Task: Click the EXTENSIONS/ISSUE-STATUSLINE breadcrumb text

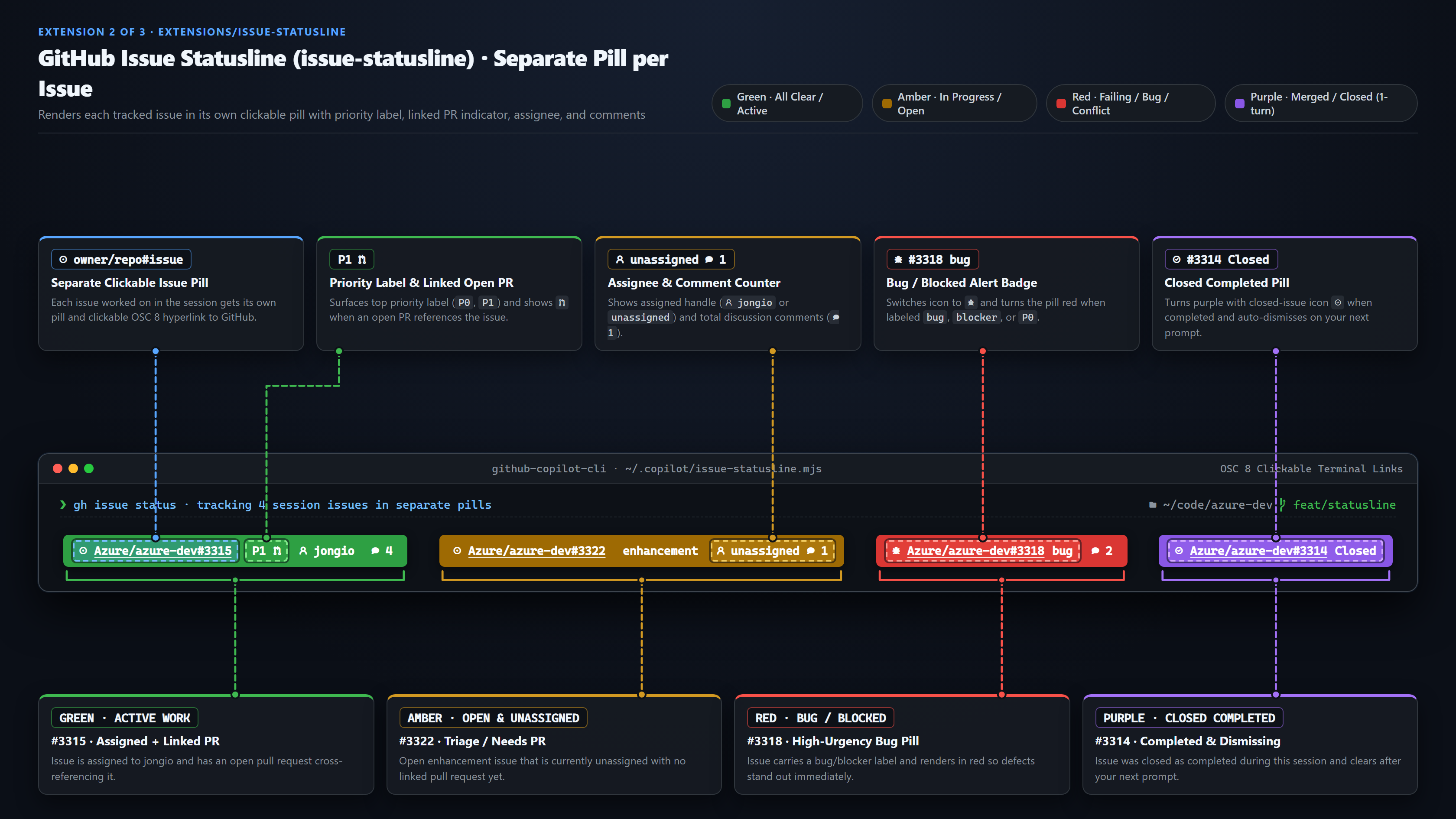Action: [251, 32]
